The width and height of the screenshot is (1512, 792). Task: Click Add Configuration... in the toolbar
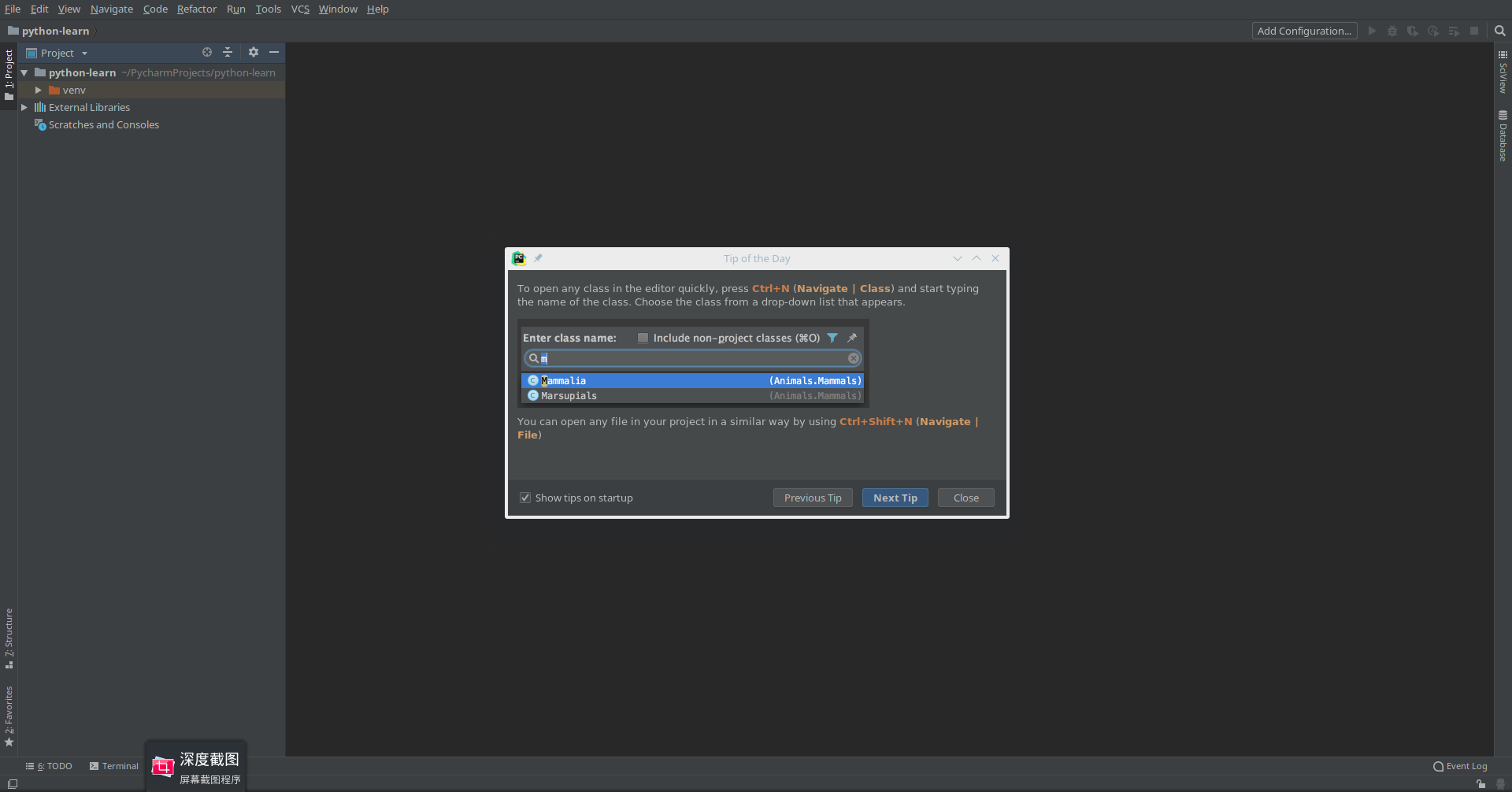1304,31
